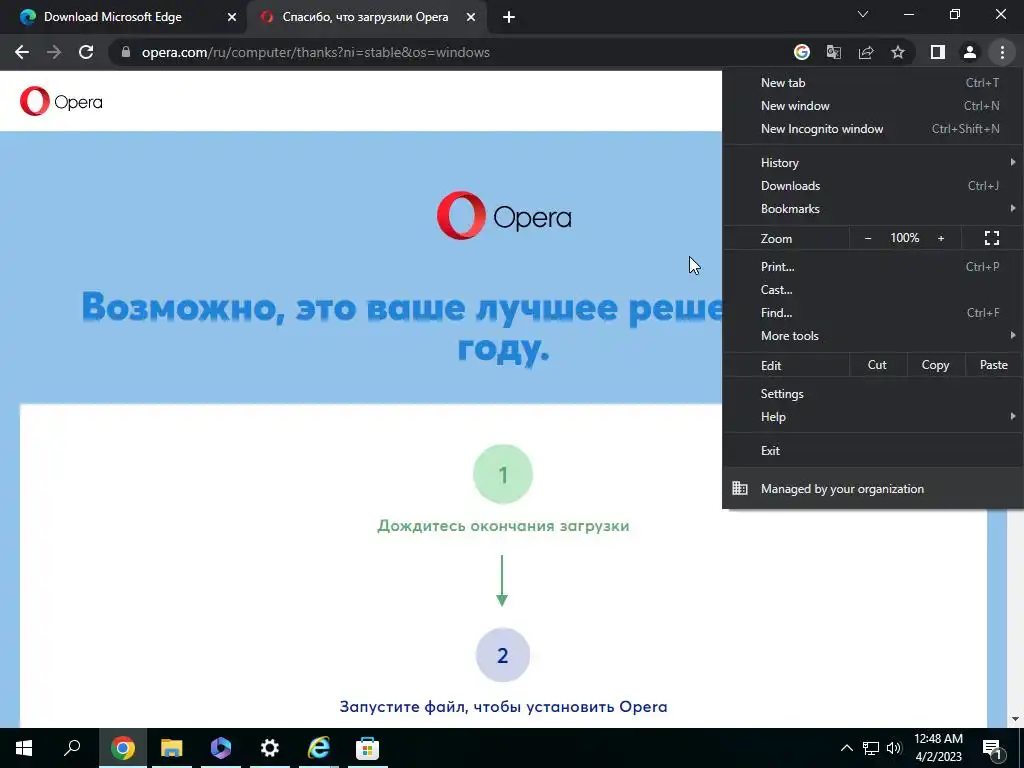Expand the More tools submenu
Image resolution: width=1024 pixels, height=768 pixels.
pyautogui.click(x=872, y=336)
